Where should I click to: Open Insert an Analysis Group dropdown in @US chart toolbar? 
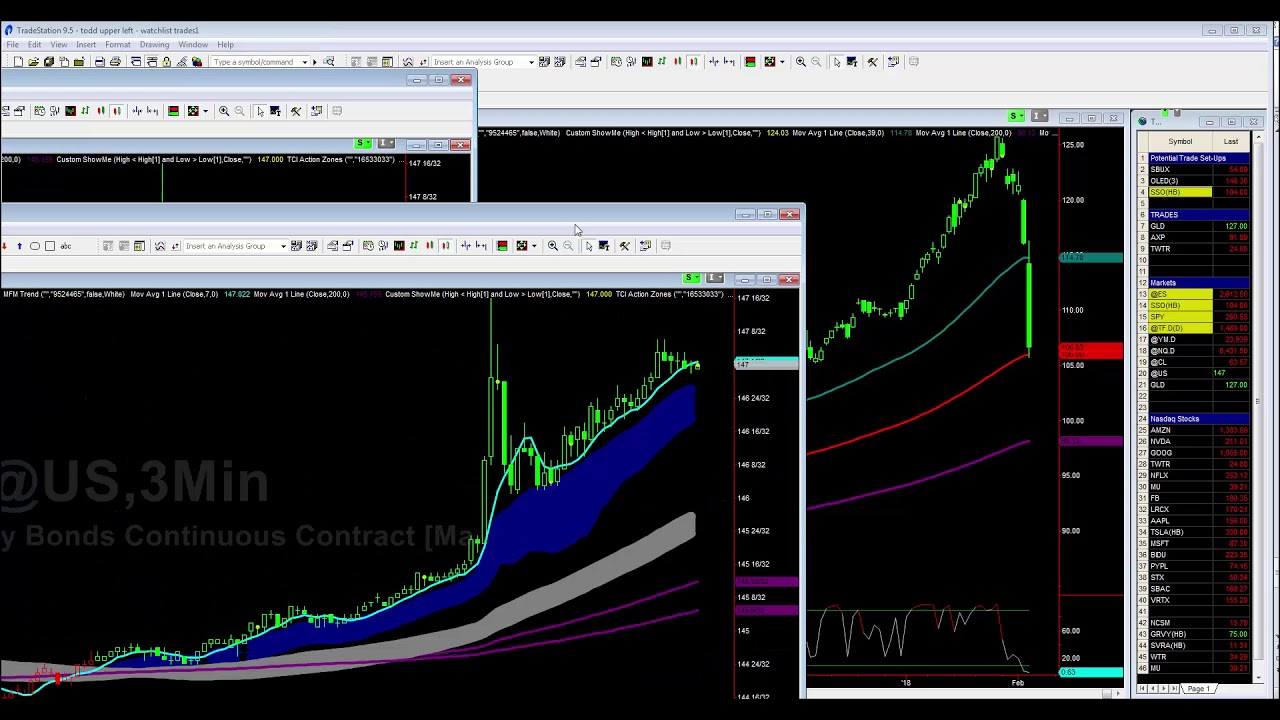pos(283,245)
